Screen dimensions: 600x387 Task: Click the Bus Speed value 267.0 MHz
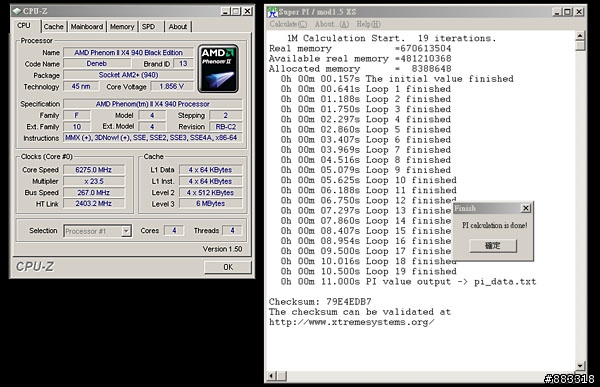point(94,192)
